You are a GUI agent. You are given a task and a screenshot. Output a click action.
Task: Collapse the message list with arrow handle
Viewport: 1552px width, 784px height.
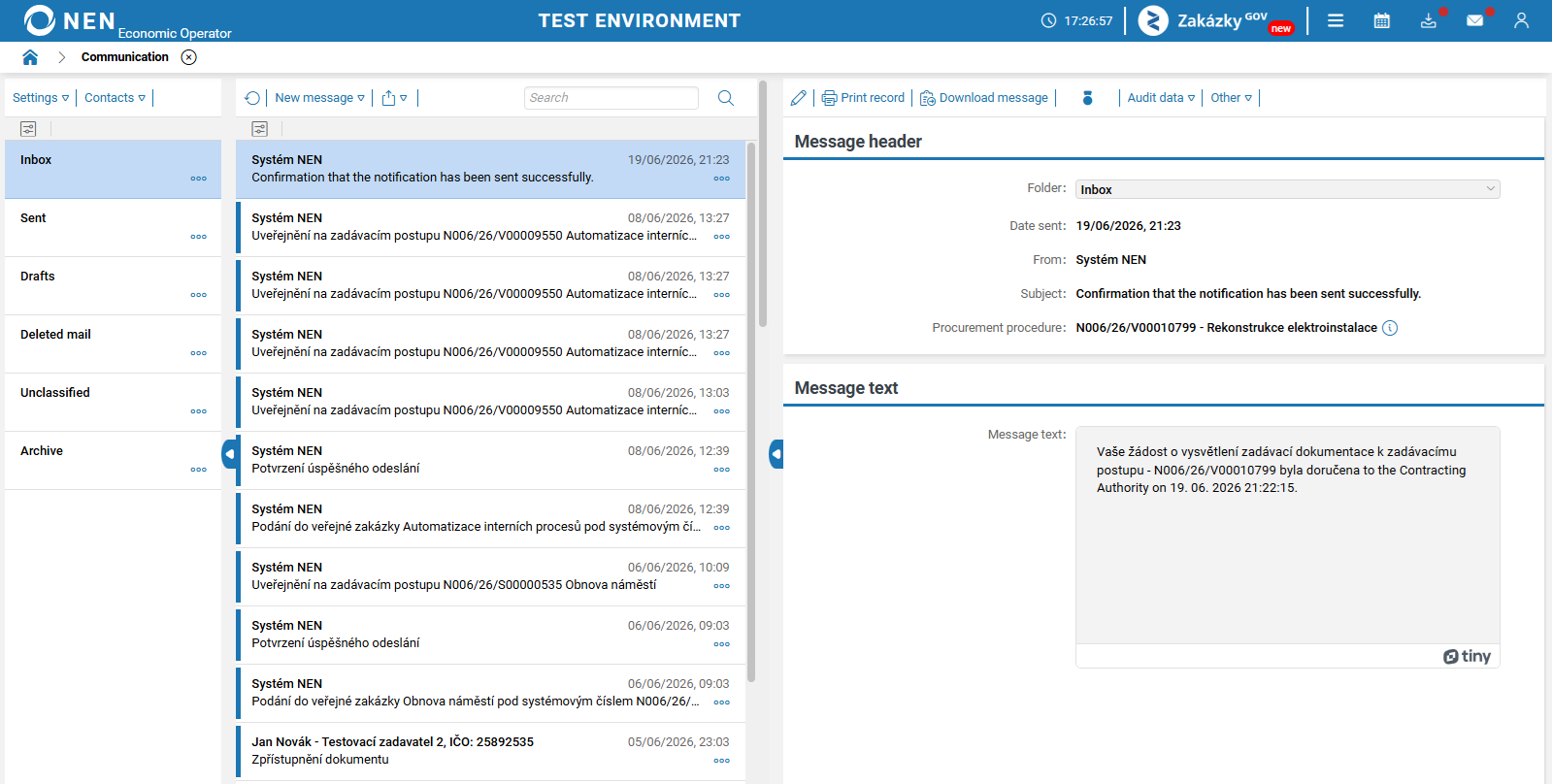tap(776, 454)
